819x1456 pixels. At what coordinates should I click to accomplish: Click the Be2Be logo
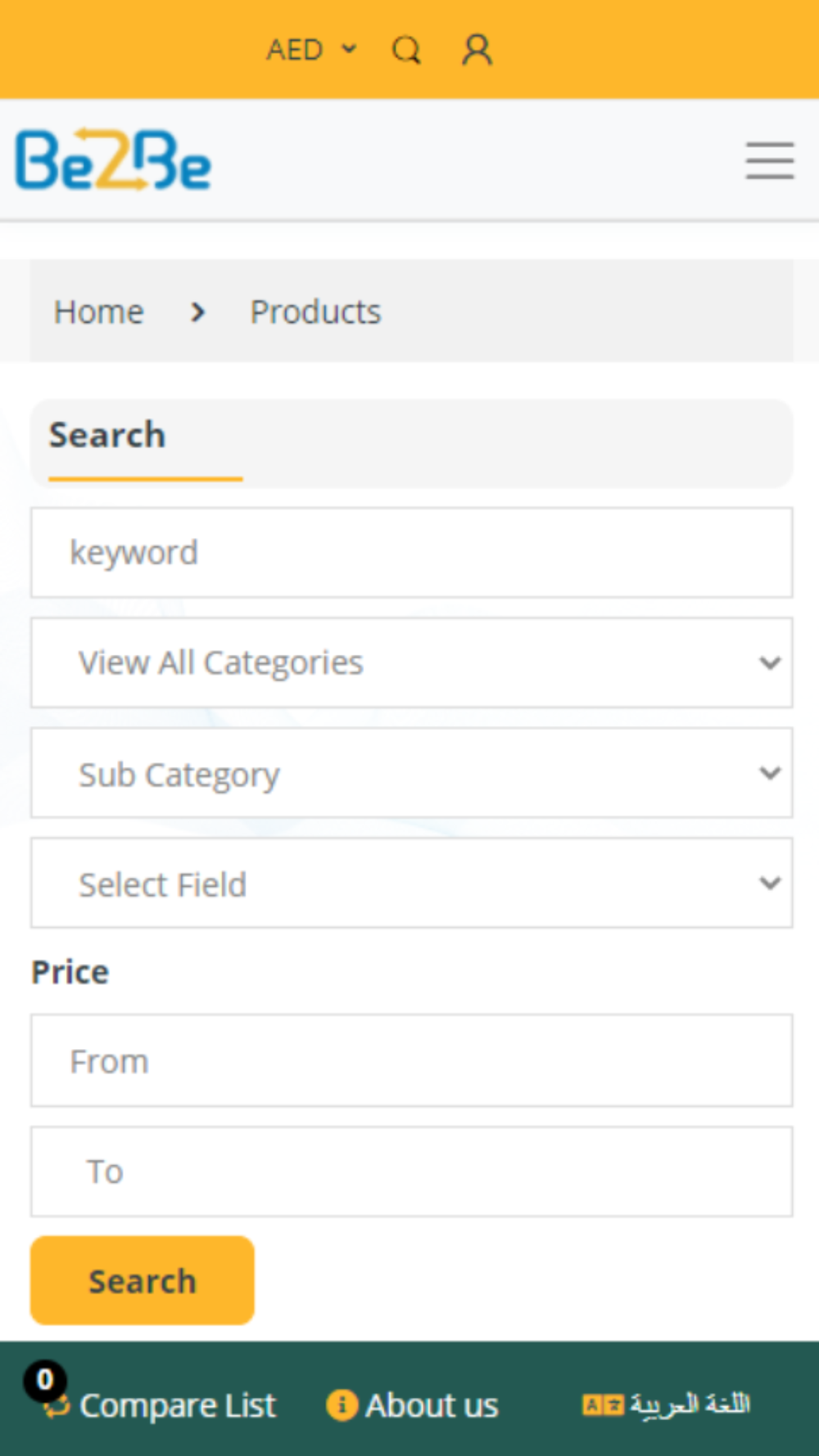pyautogui.click(x=114, y=160)
